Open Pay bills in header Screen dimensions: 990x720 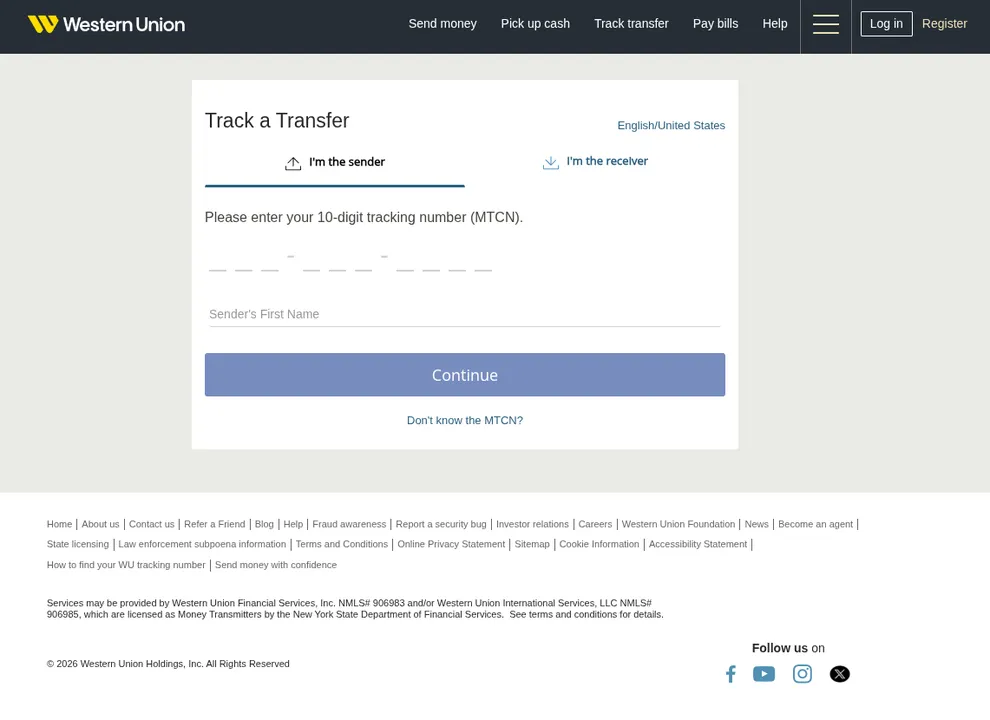[x=715, y=23]
